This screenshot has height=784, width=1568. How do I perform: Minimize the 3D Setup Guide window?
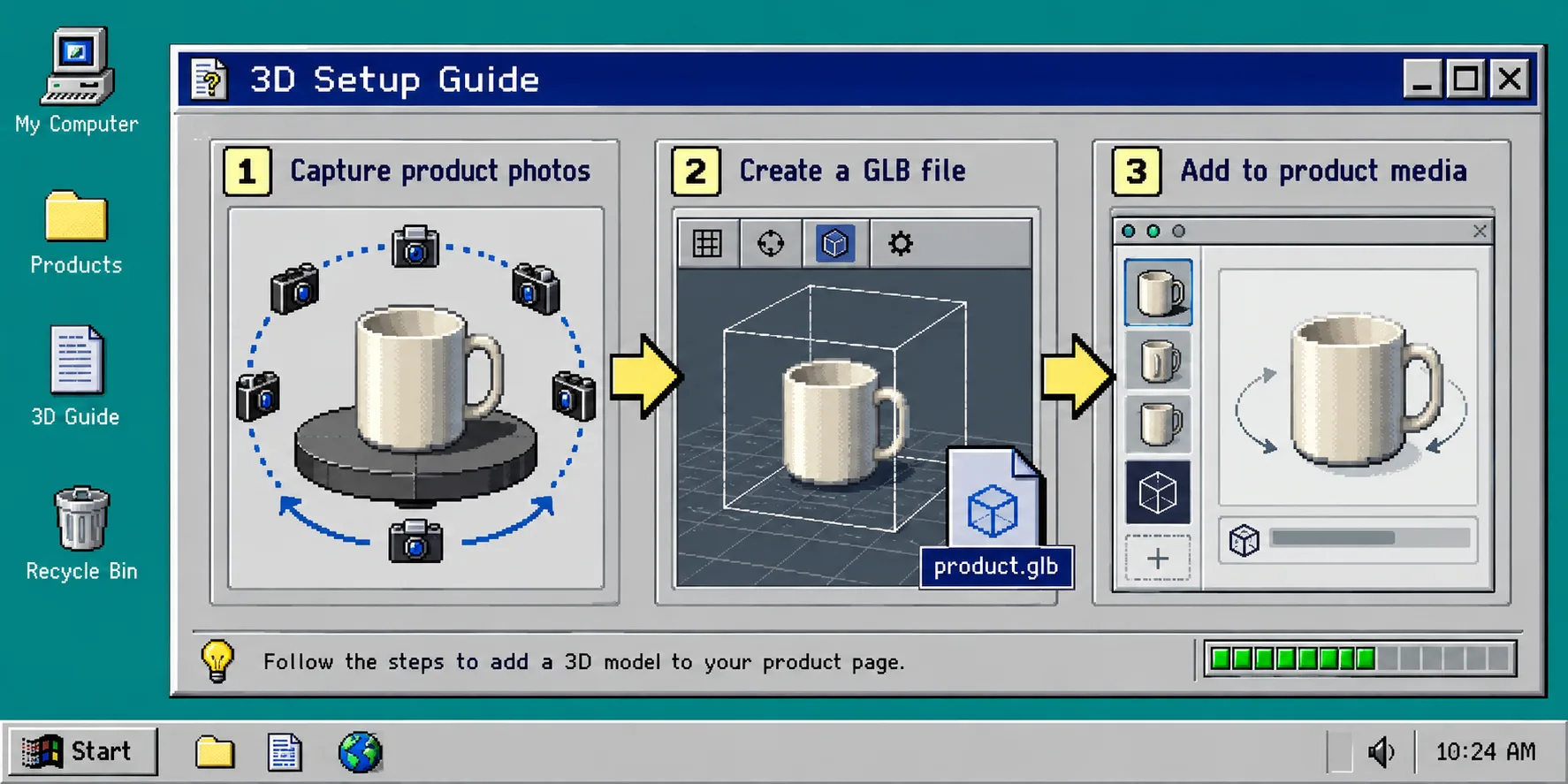pos(1422,80)
